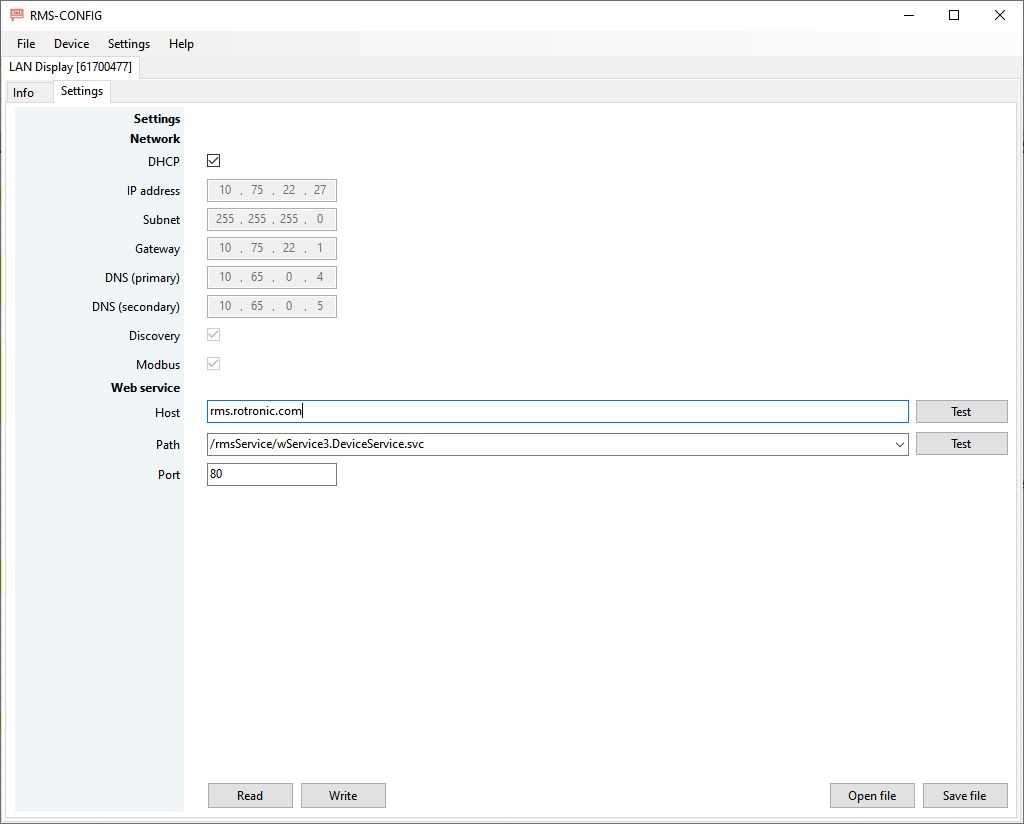Click the Modbus label text
This screenshot has width=1024, height=824.
[x=158, y=365]
